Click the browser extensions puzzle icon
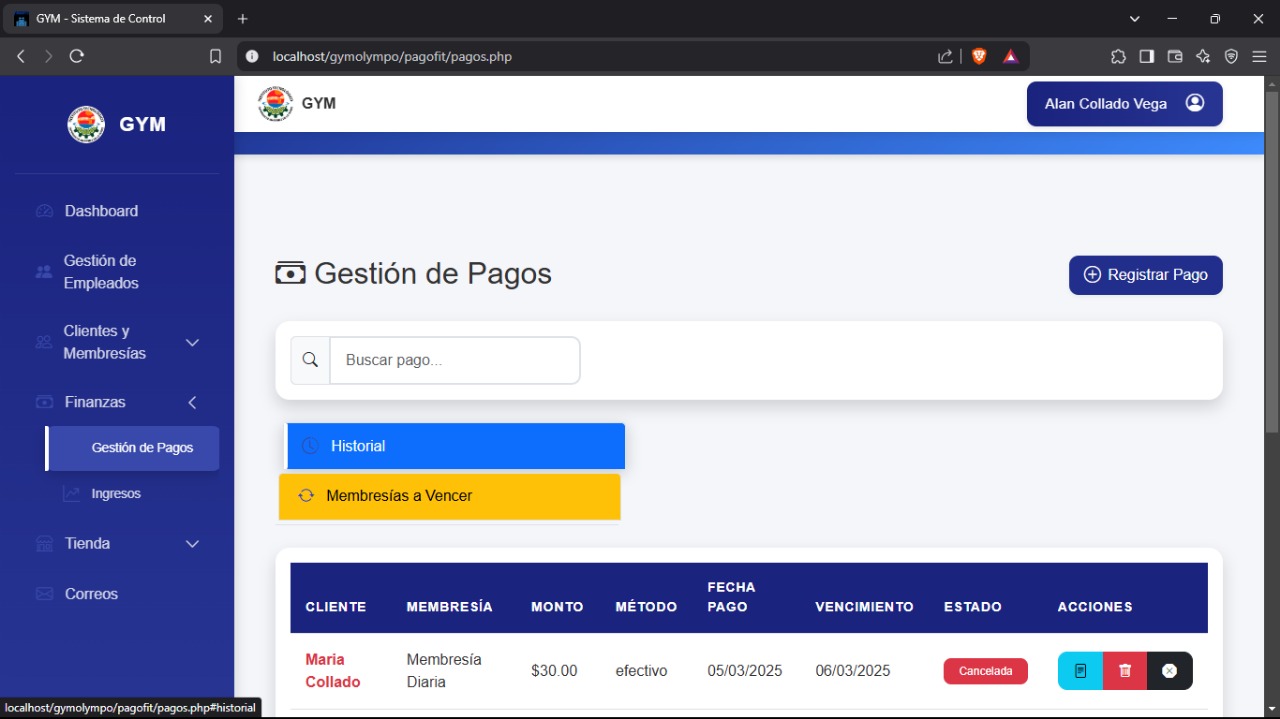 click(x=1118, y=57)
